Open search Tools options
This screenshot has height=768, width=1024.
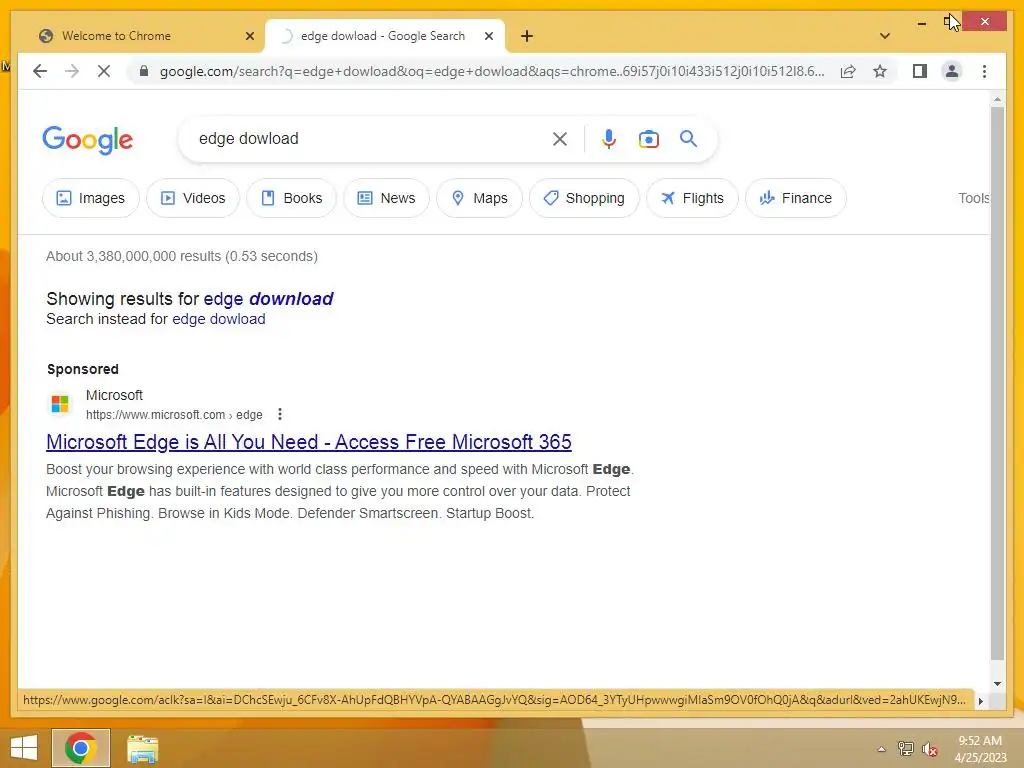tap(974, 198)
